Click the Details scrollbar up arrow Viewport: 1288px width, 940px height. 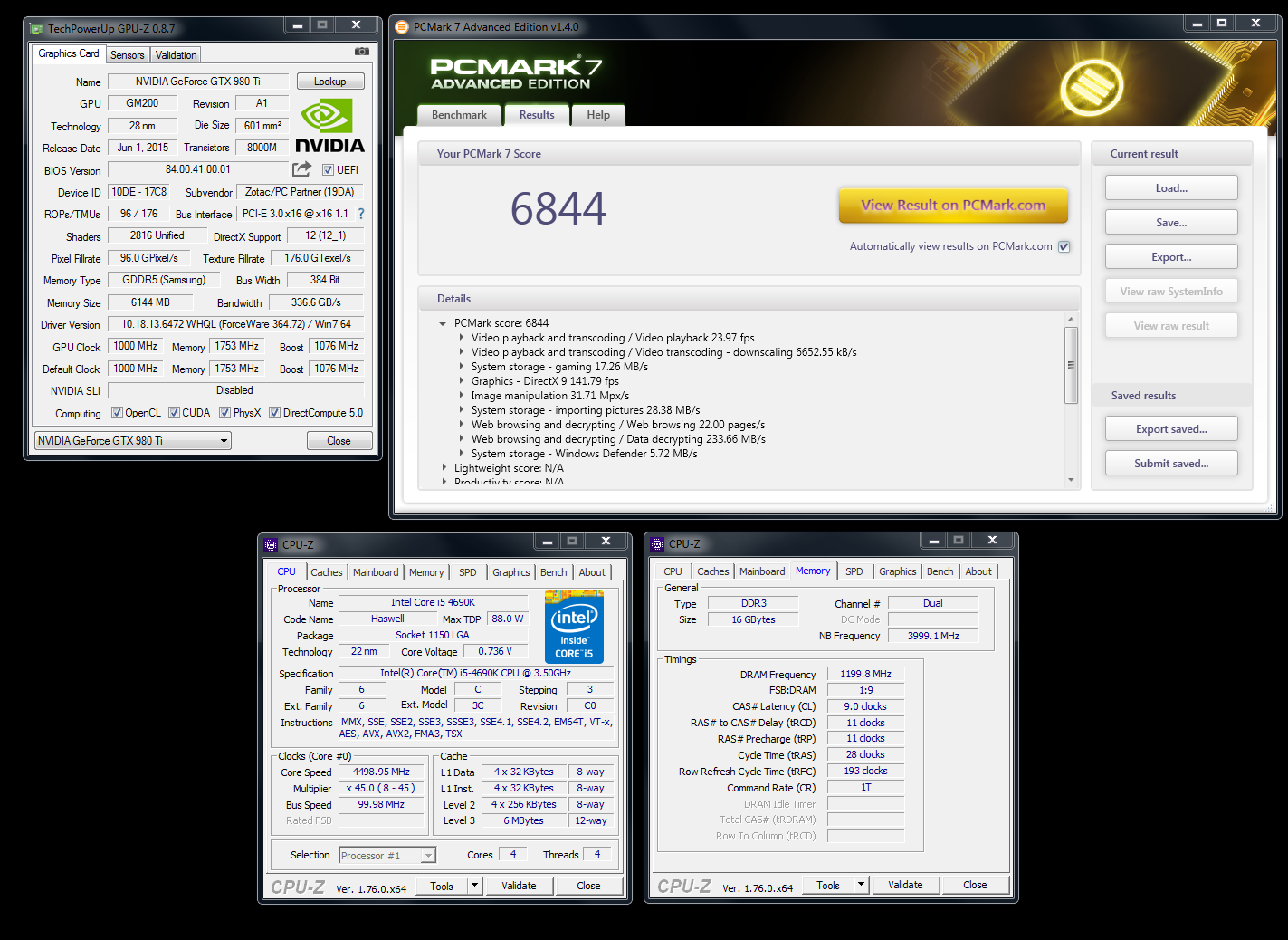point(1071,319)
